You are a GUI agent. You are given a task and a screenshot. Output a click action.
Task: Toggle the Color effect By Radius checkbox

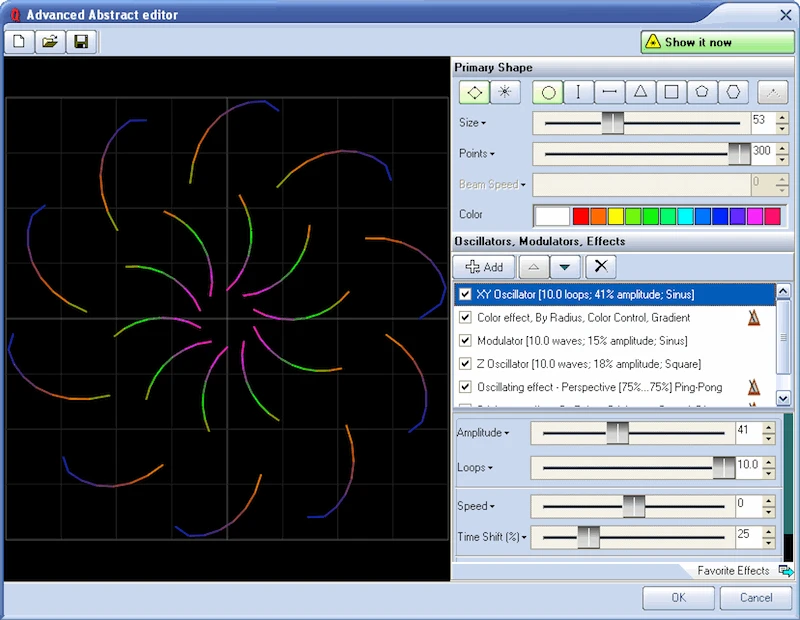click(x=465, y=317)
